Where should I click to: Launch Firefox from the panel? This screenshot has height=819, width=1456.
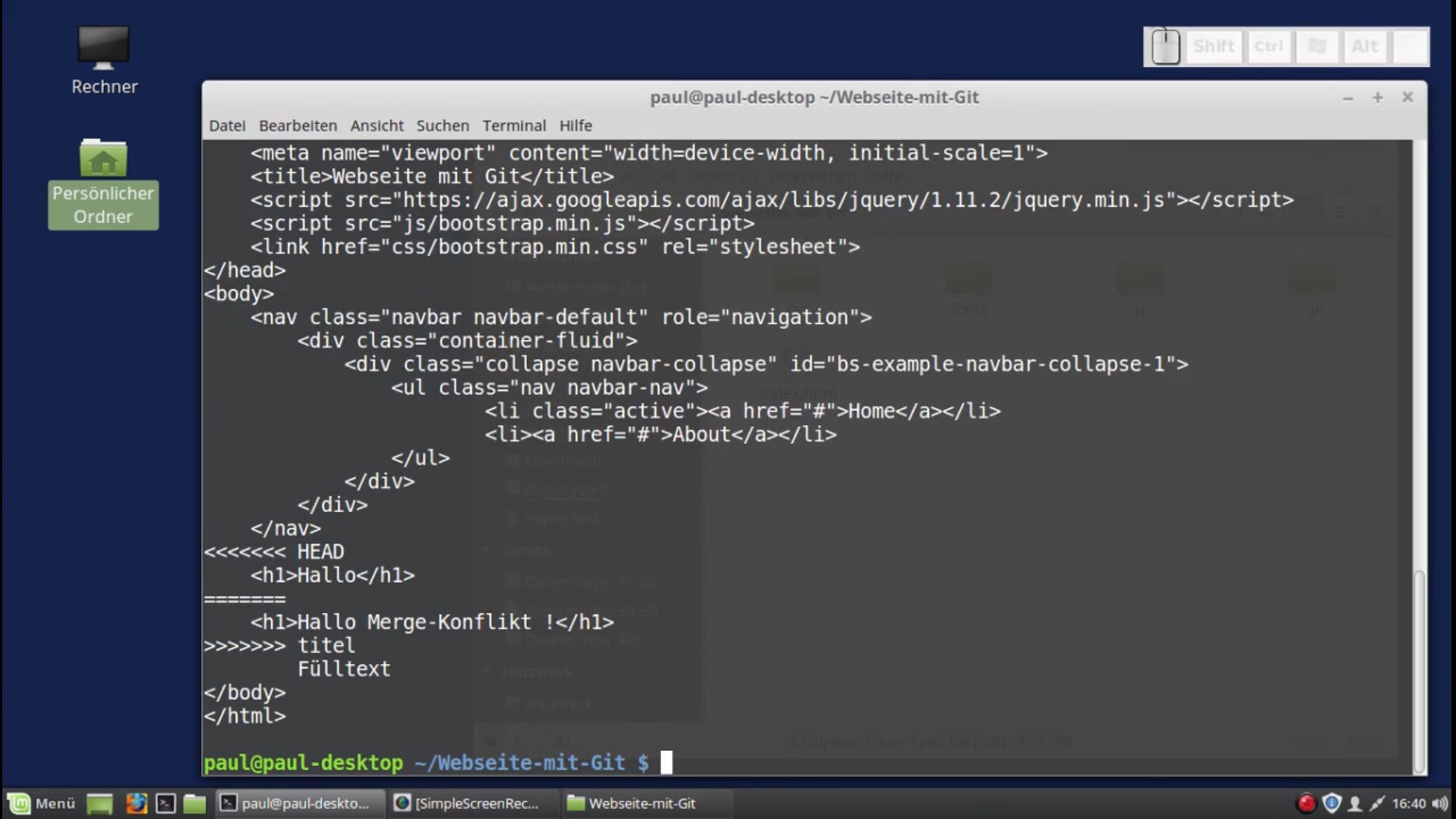pos(136,803)
